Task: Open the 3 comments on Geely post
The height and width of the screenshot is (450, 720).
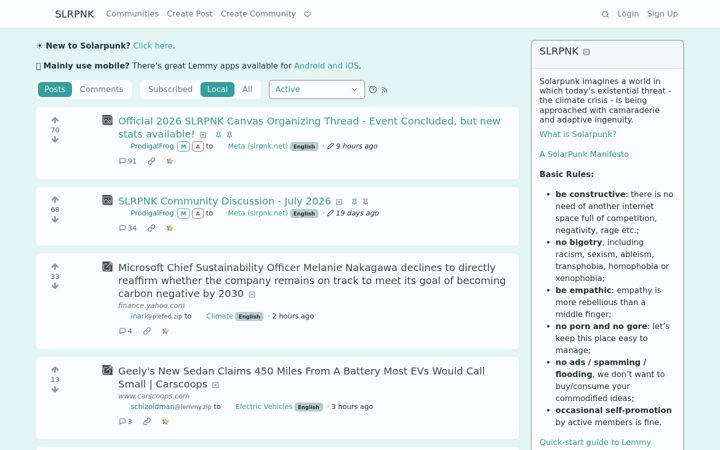Action: click(125, 422)
